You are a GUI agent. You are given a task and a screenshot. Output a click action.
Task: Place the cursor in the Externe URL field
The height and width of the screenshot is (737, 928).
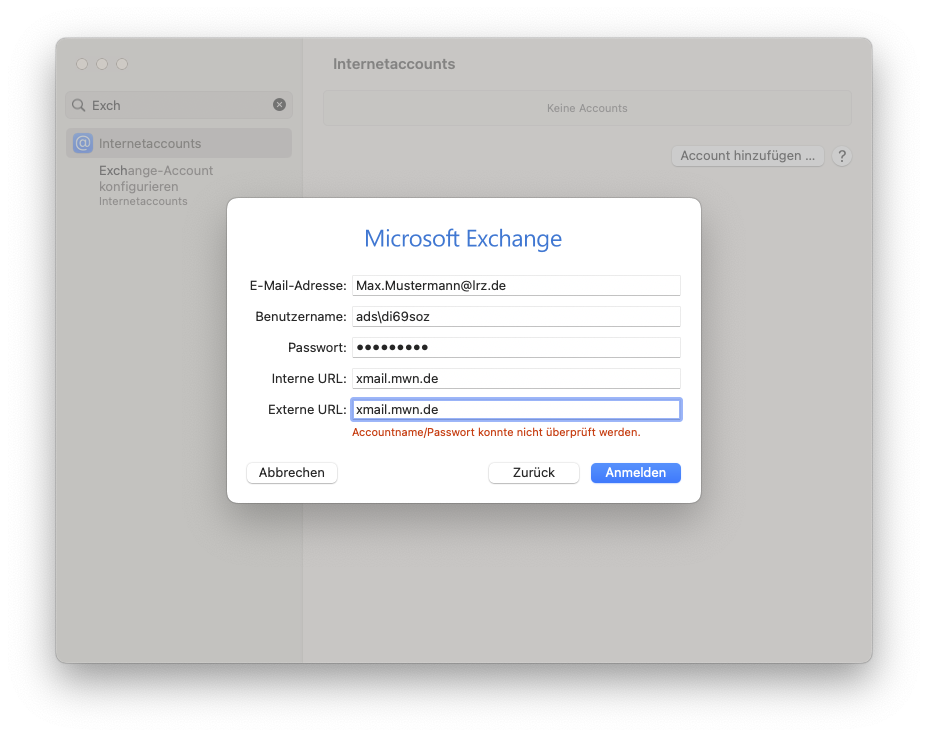(516, 410)
